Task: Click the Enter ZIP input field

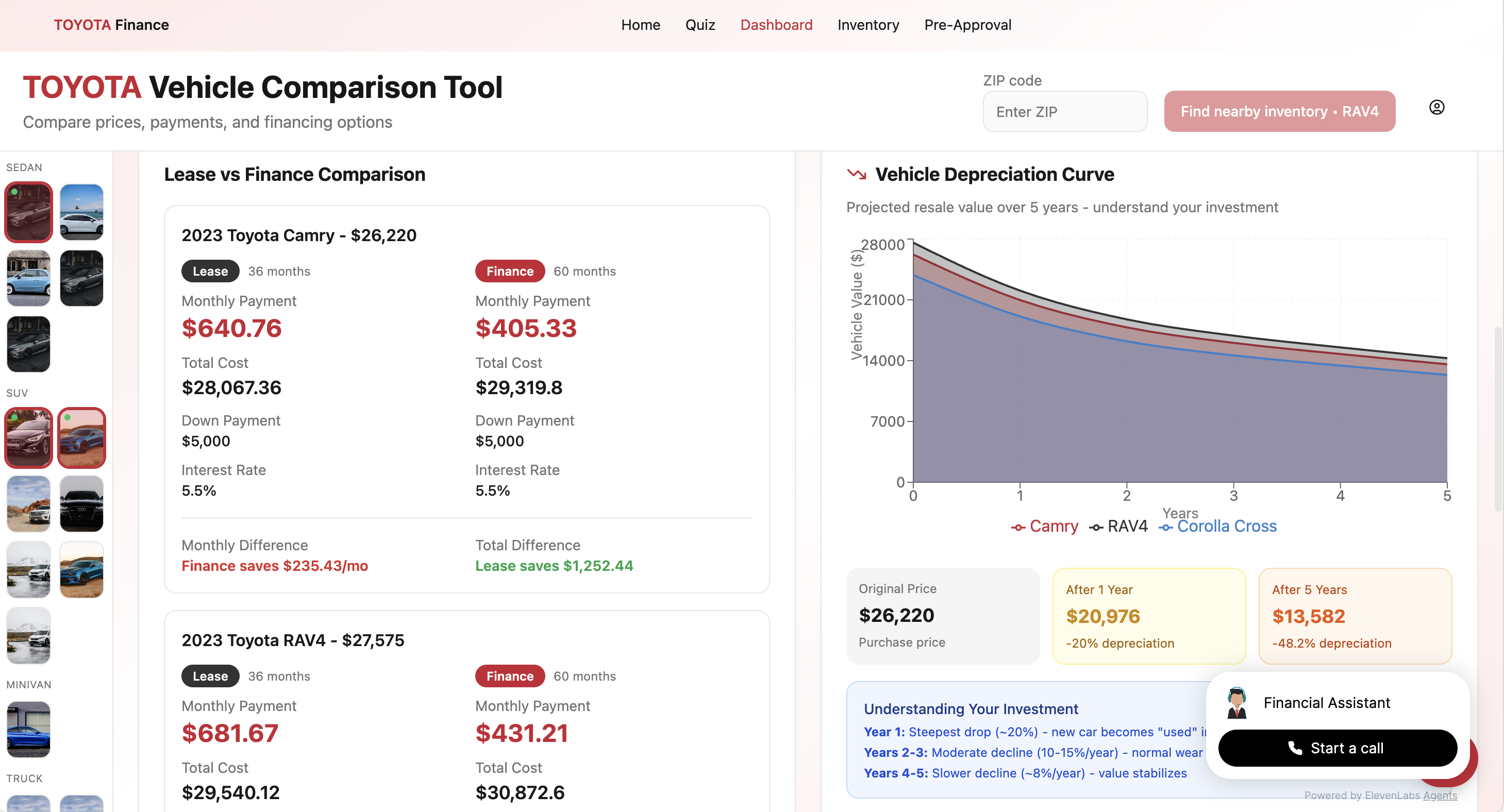Action: click(1064, 111)
